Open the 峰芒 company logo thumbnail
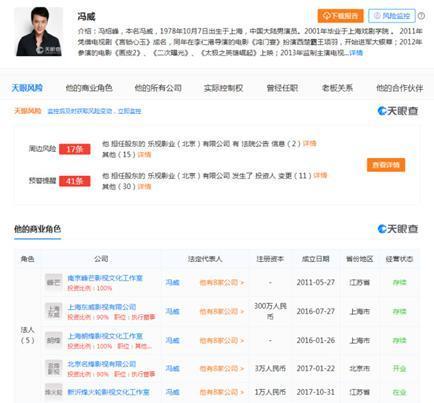Image resolution: width=434 pixels, height=403 pixels. tap(54, 282)
